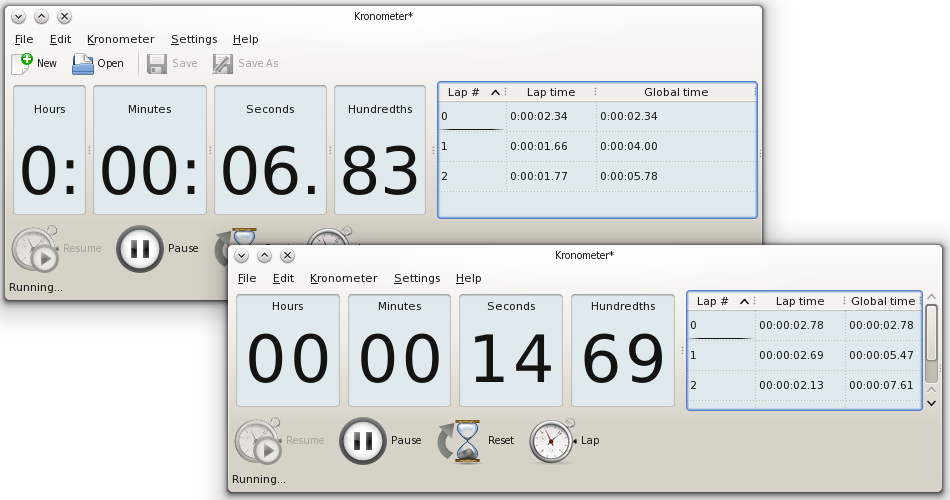
Task: Select lap time 0:00:01.77 in back window
Action: (x=539, y=176)
